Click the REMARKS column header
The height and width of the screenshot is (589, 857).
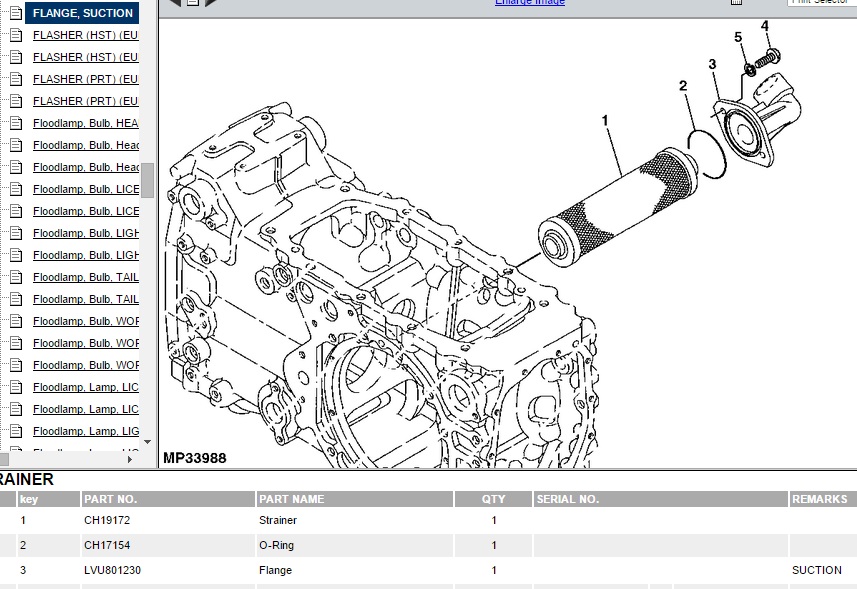pos(823,499)
